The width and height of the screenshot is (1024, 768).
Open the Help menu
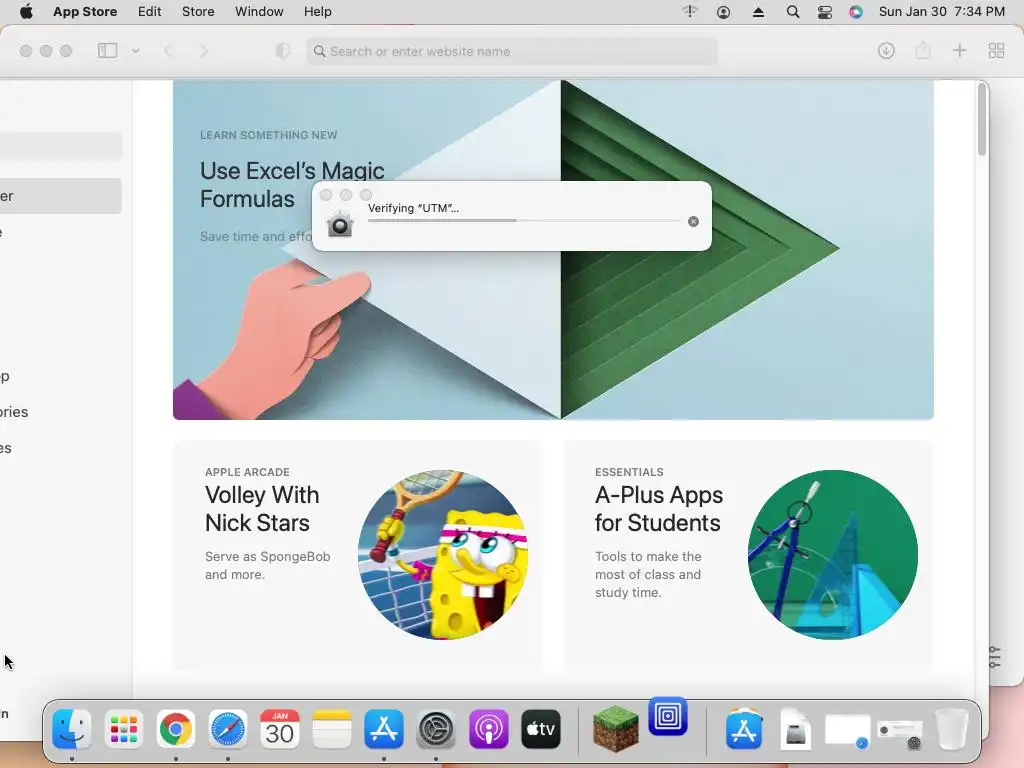point(317,12)
